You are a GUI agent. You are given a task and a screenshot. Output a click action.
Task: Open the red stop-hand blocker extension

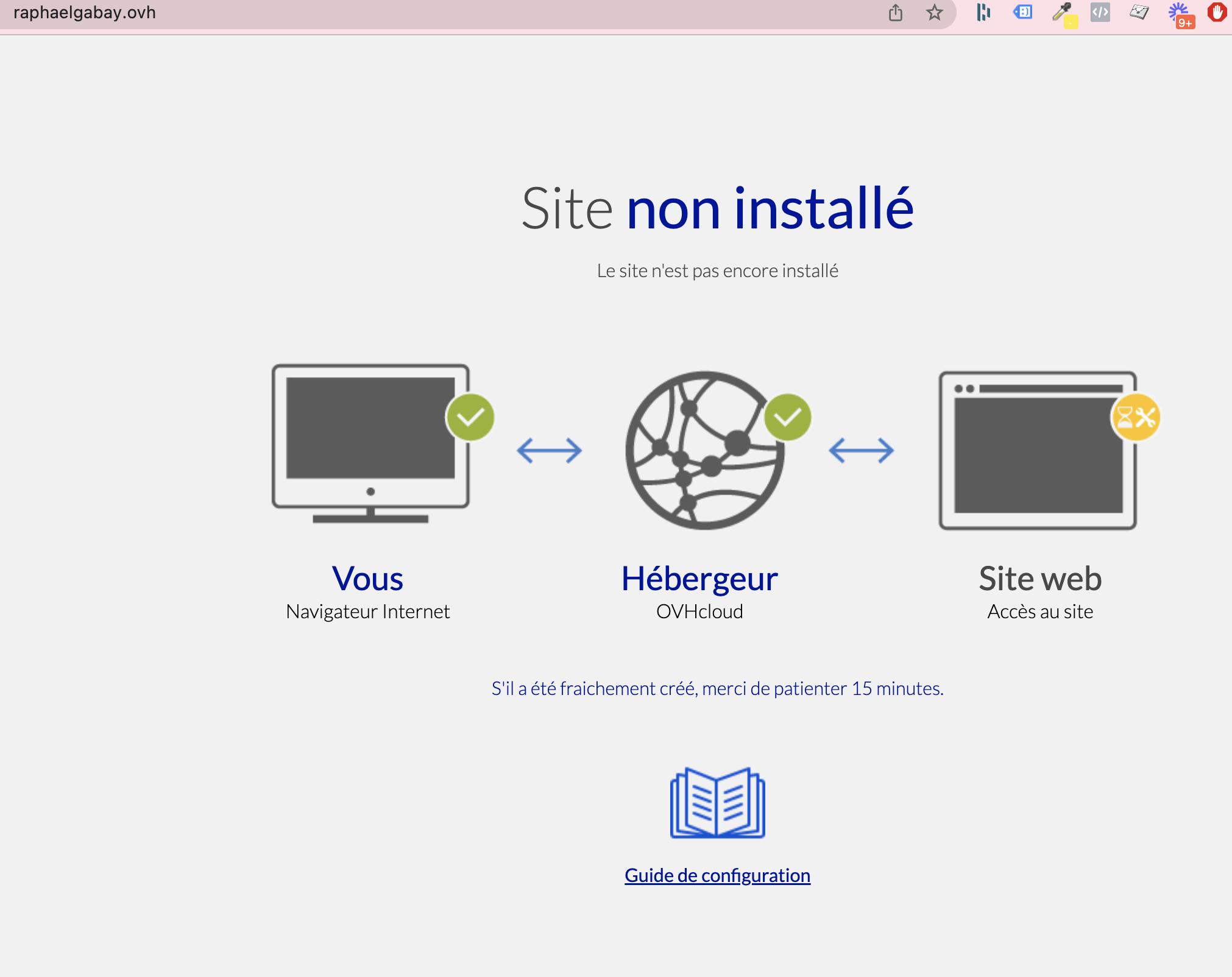point(1217,12)
